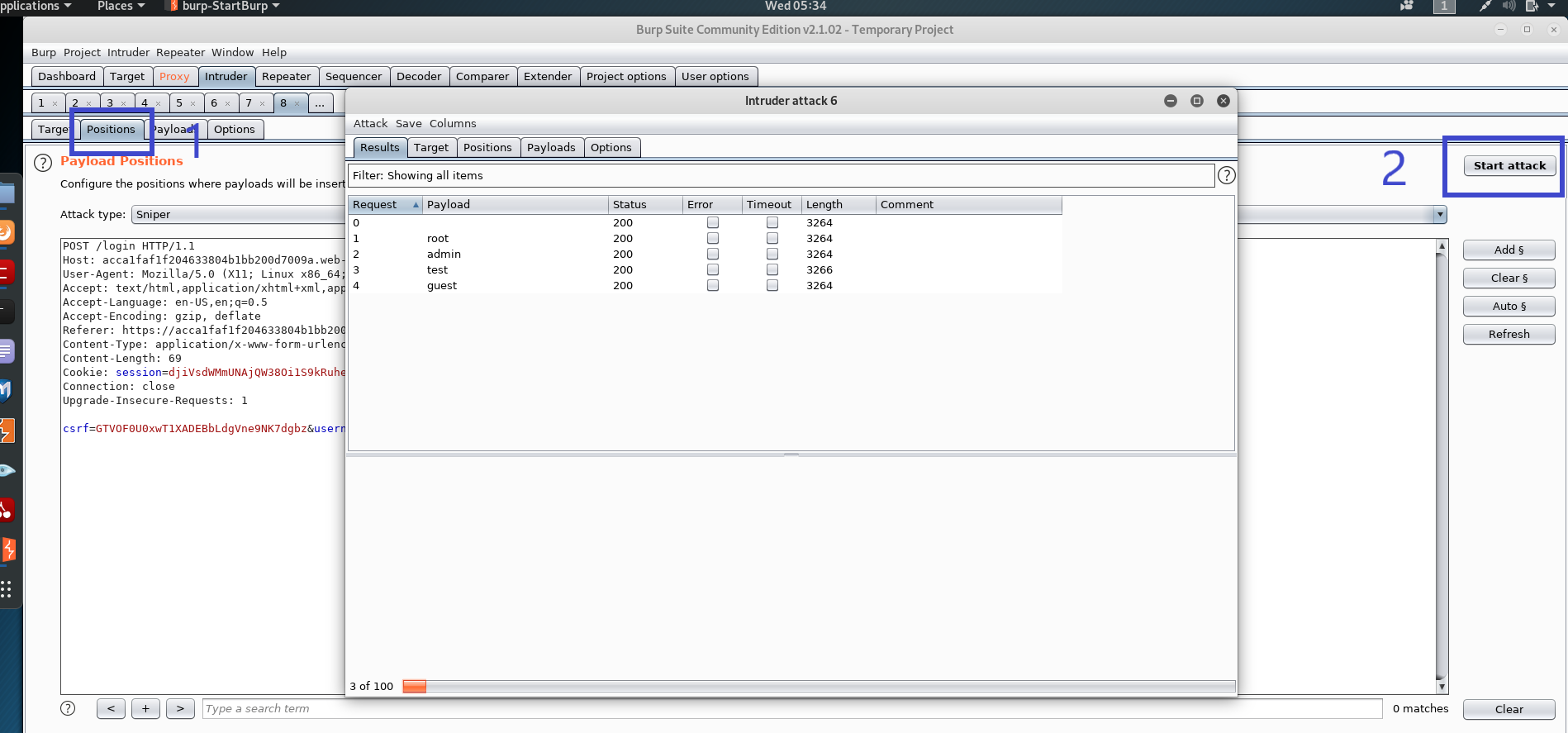Toggle Error checkbox for test payload
1568x733 pixels.
pos(713,269)
